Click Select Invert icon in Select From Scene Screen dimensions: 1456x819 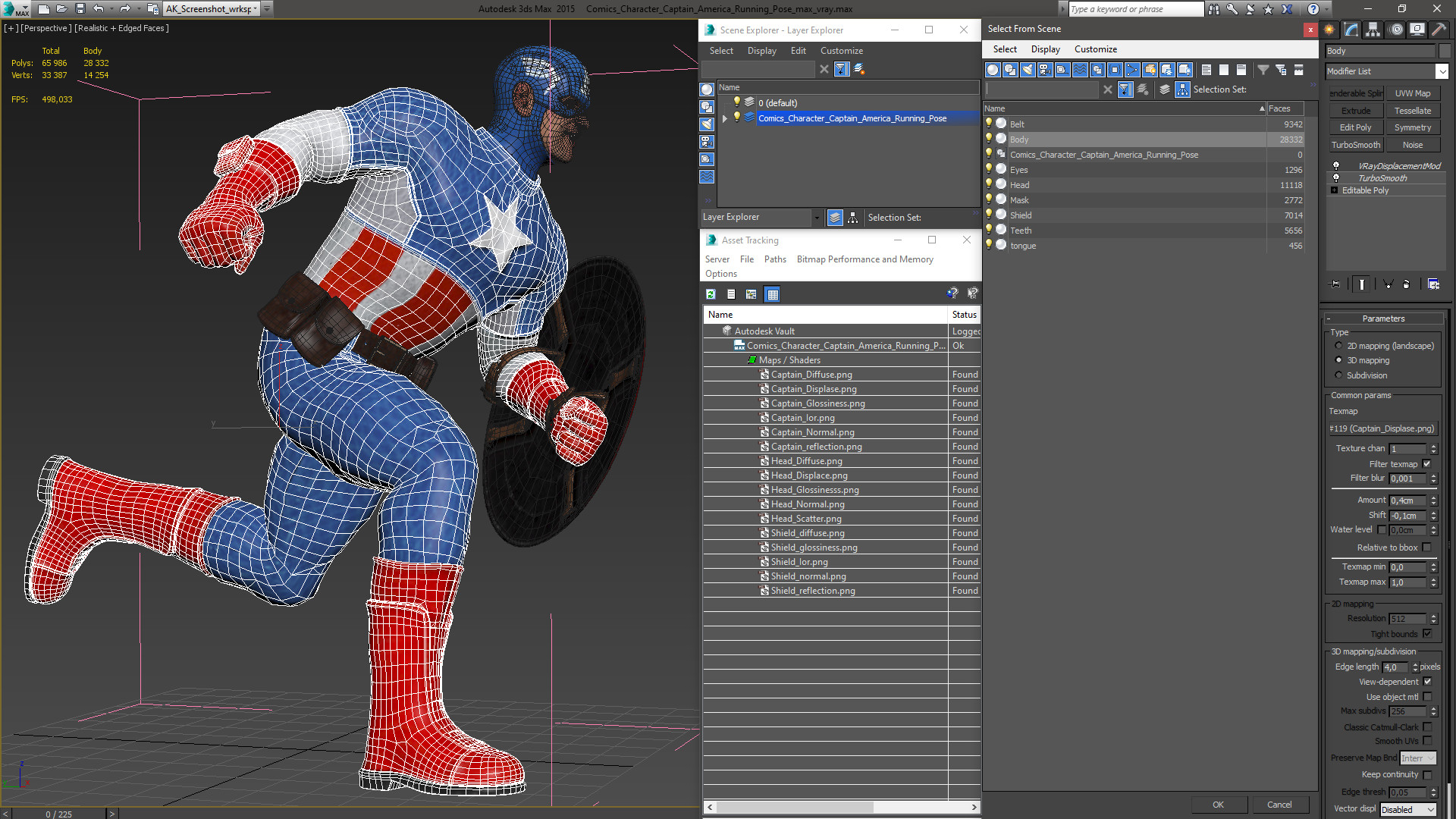(x=1241, y=70)
